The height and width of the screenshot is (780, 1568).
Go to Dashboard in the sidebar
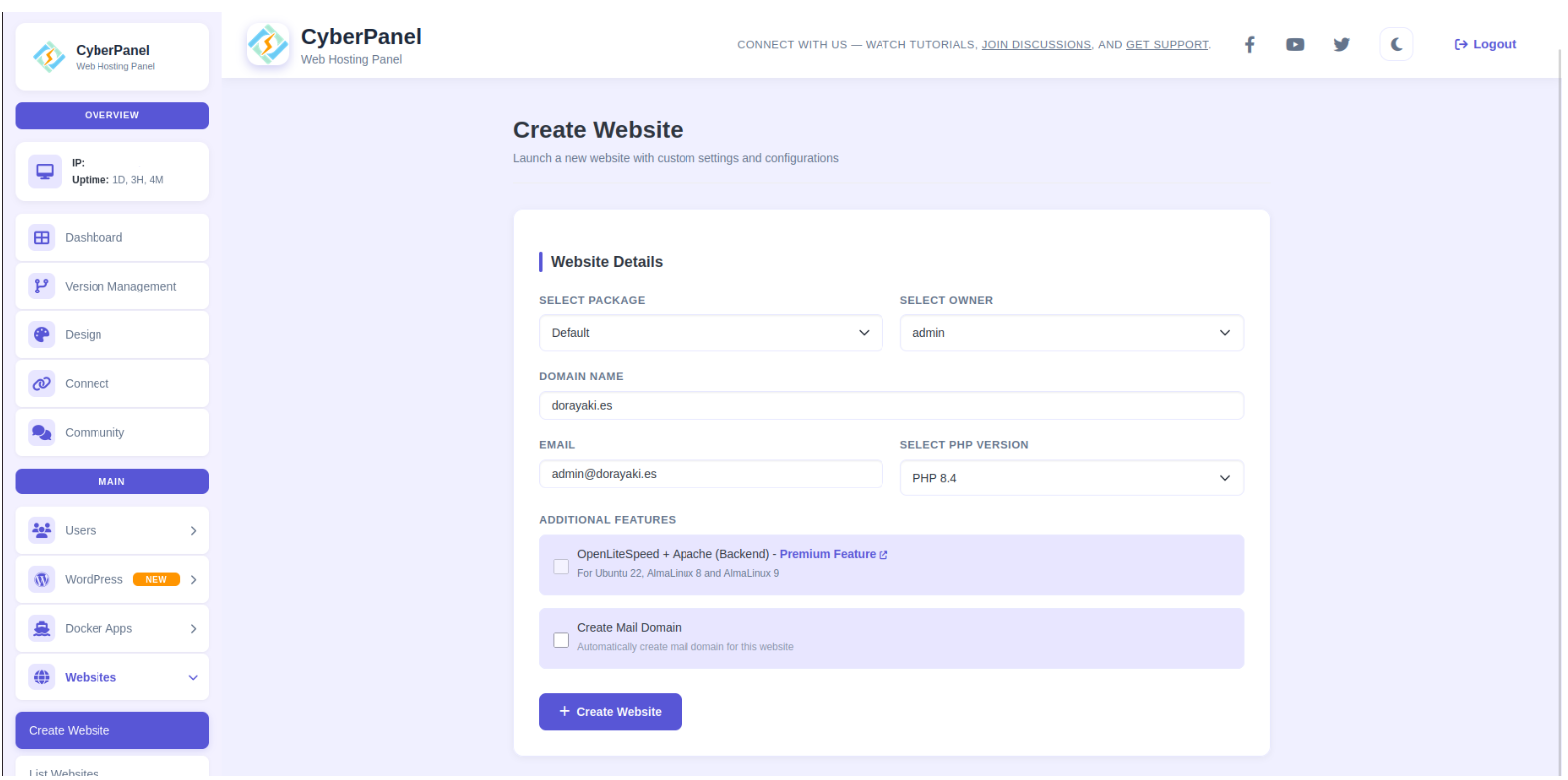point(111,238)
